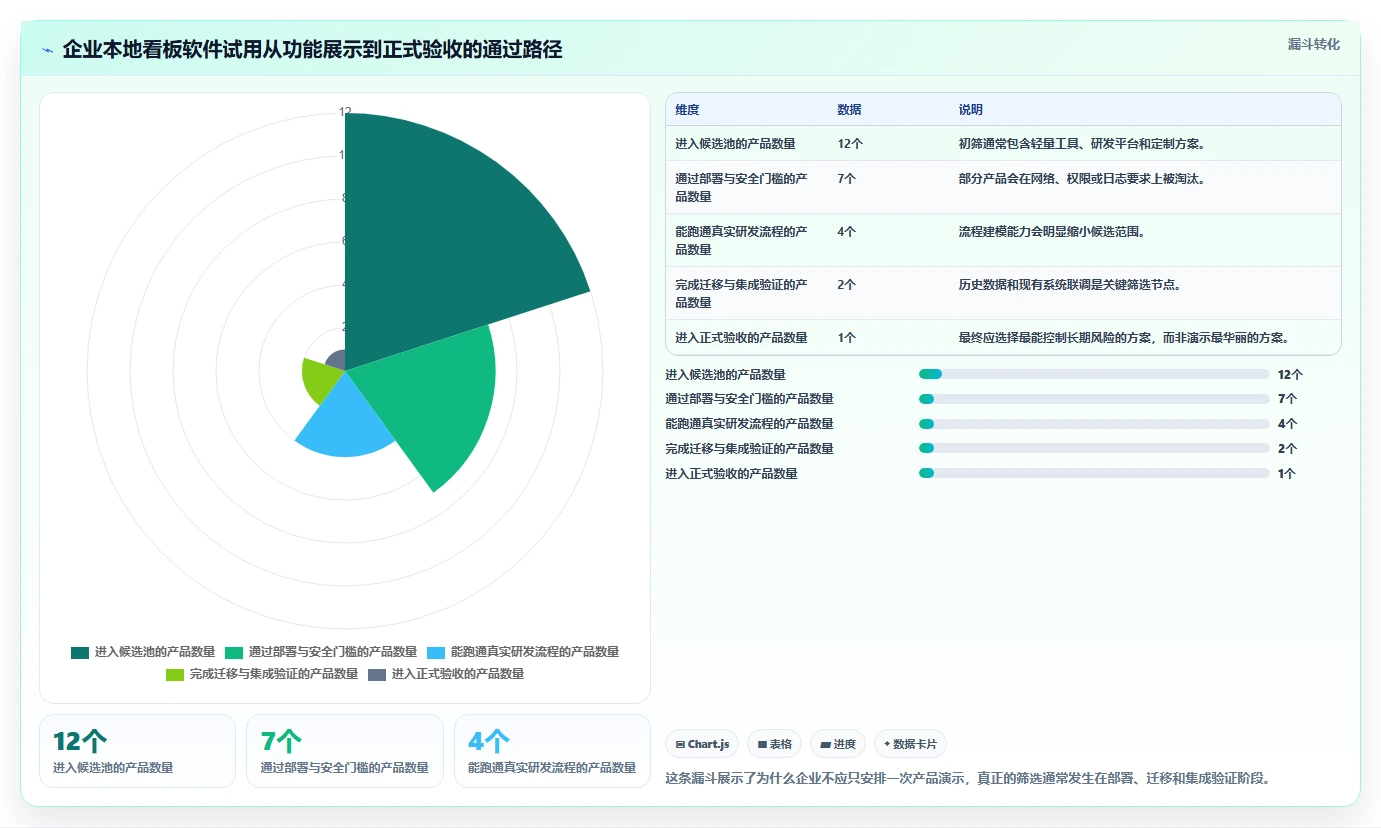Click the lime green polar chart segment
The image size is (1381, 828).
click(320, 380)
